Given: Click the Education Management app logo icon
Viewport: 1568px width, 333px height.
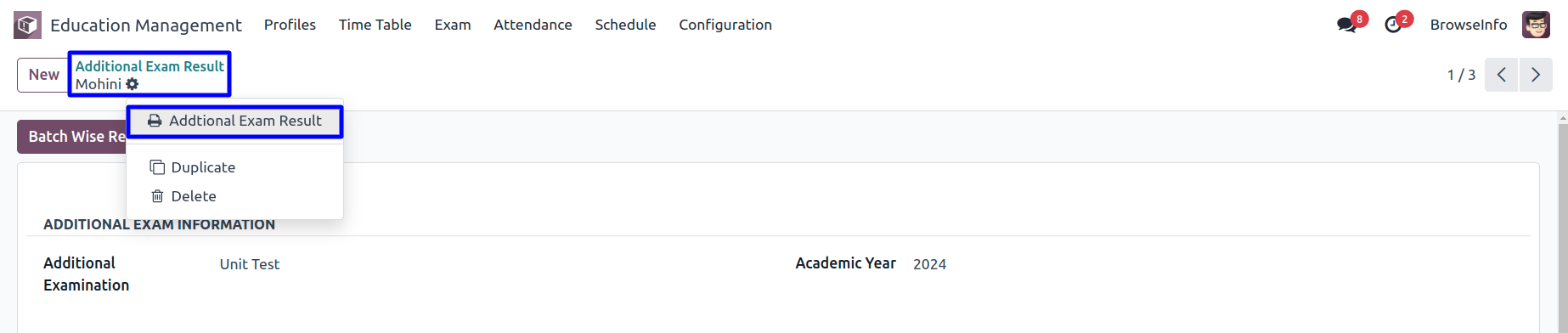Looking at the screenshot, I should click(x=27, y=25).
